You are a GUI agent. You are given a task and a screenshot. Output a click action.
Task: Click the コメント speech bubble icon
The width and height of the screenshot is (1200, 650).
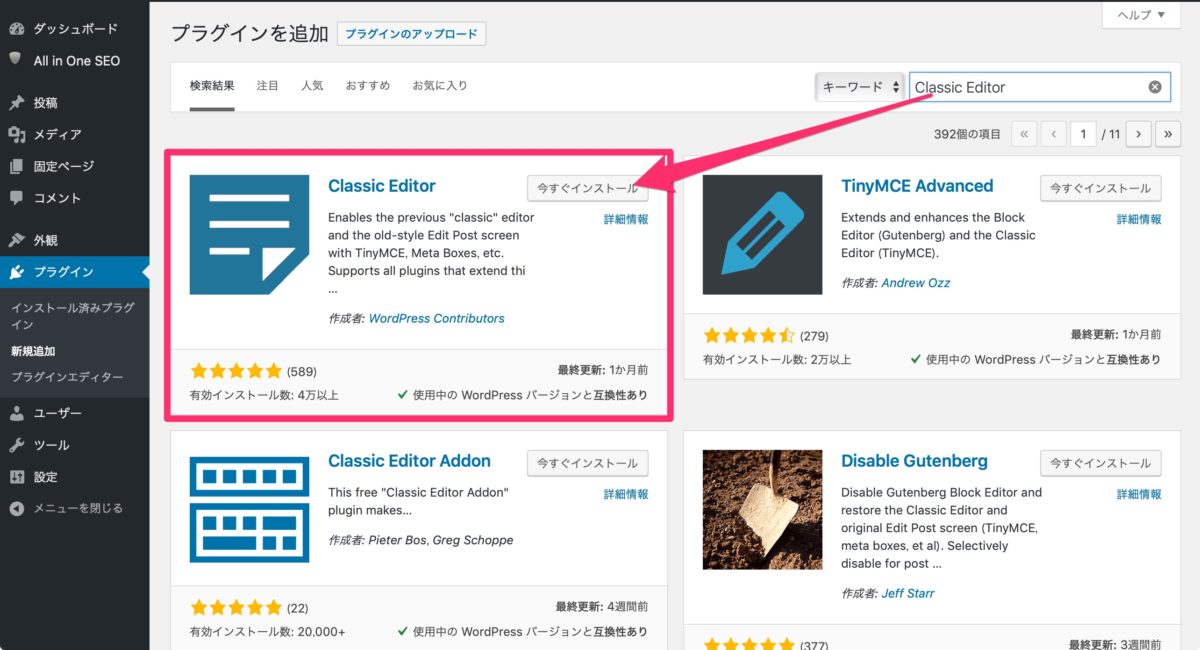(16, 198)
